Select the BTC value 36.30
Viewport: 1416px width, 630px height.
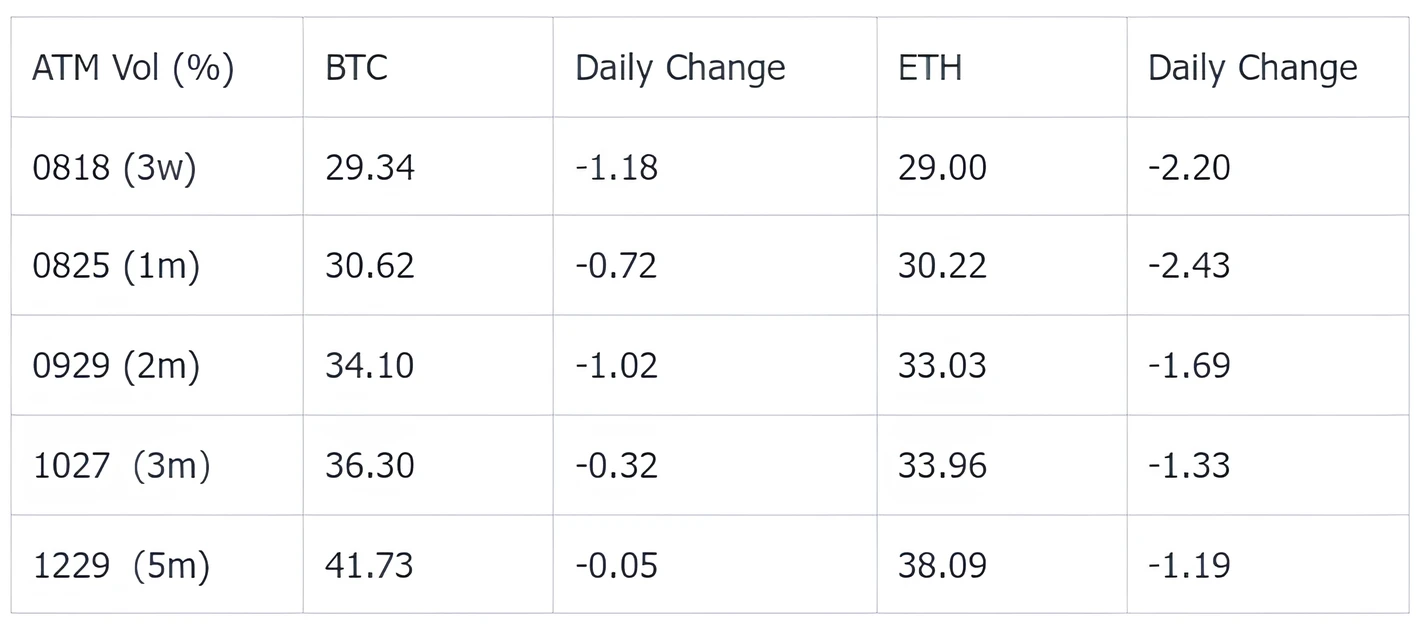click(369, 466)
